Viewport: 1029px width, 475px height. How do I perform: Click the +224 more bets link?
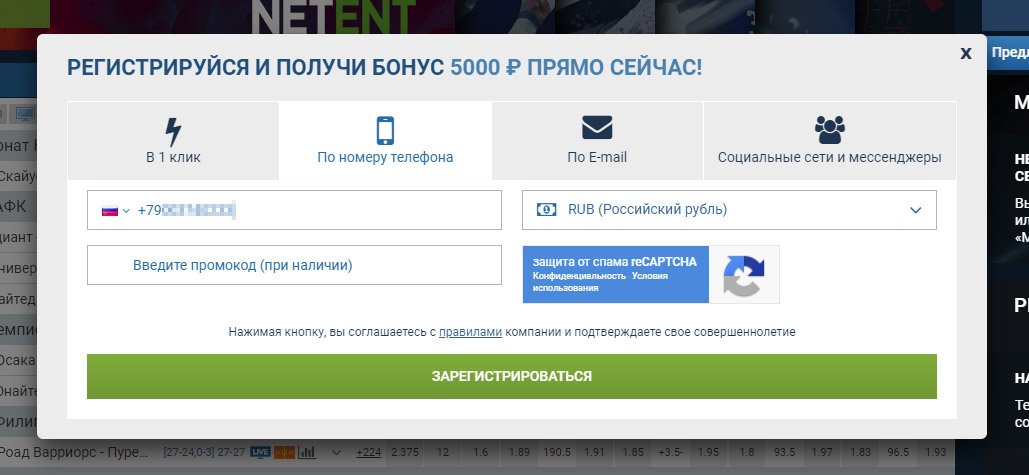(369, 452)
